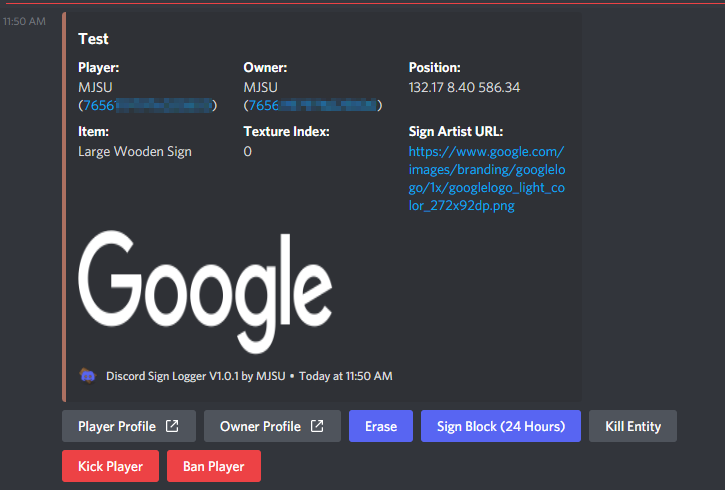Viewport: 725px width, 490px height.
Task: Click player name 'MJSU' under Player
Action: (x=95, y=87)
